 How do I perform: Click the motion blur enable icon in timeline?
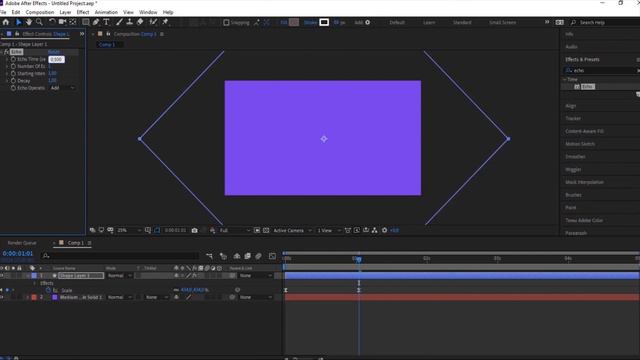[258, 256]
